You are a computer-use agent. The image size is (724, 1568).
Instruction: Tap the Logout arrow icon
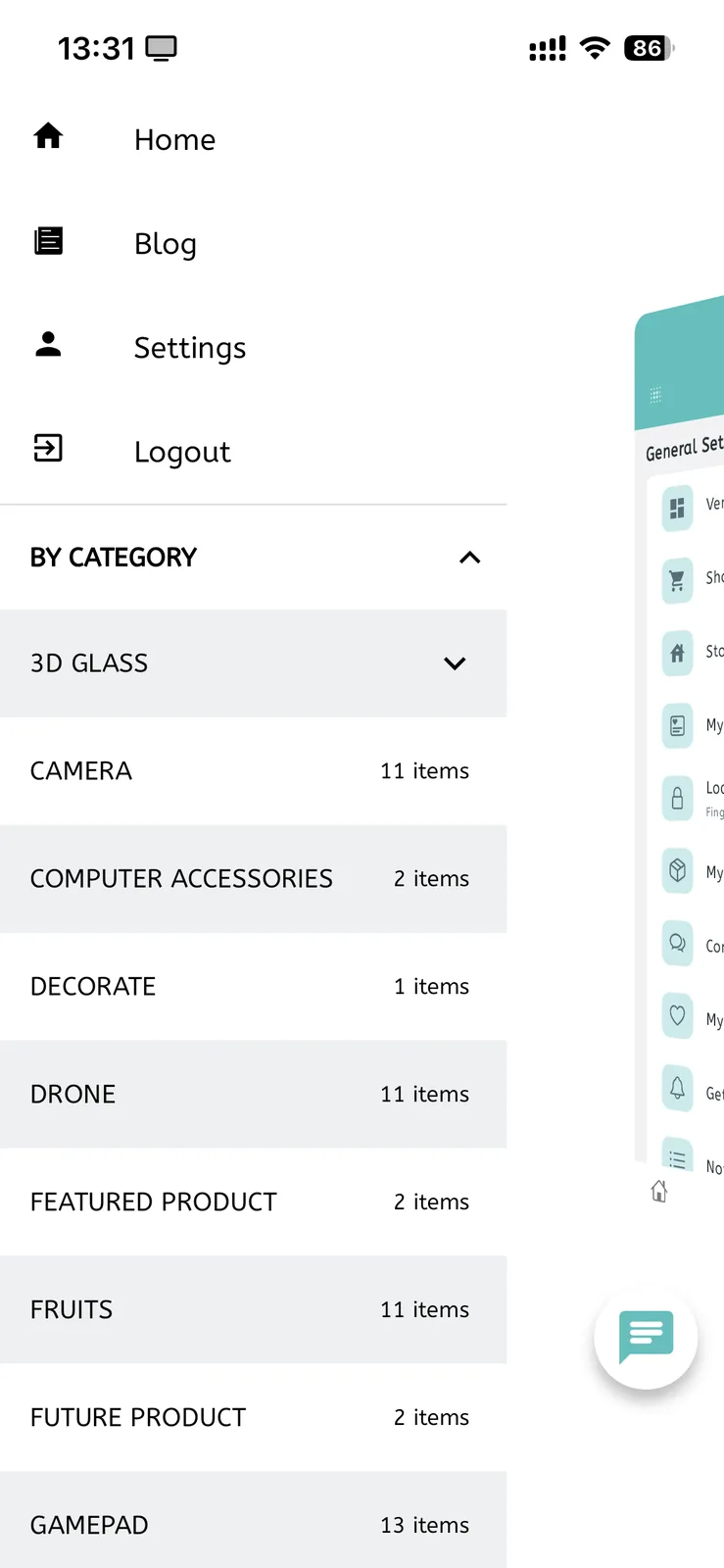point(48,448)
